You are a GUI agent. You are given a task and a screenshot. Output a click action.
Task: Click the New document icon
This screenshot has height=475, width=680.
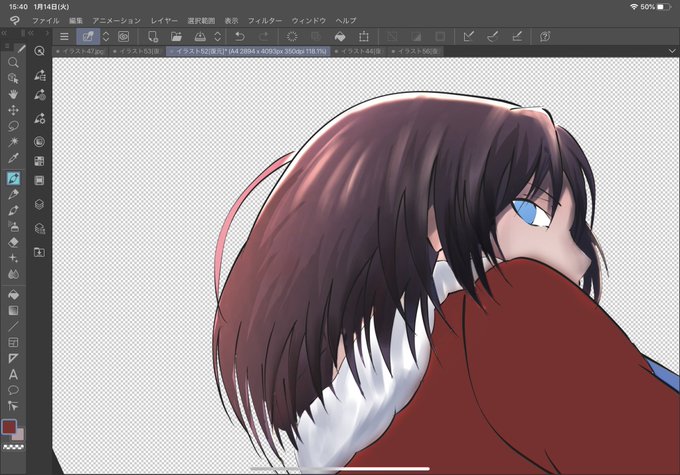153,37
